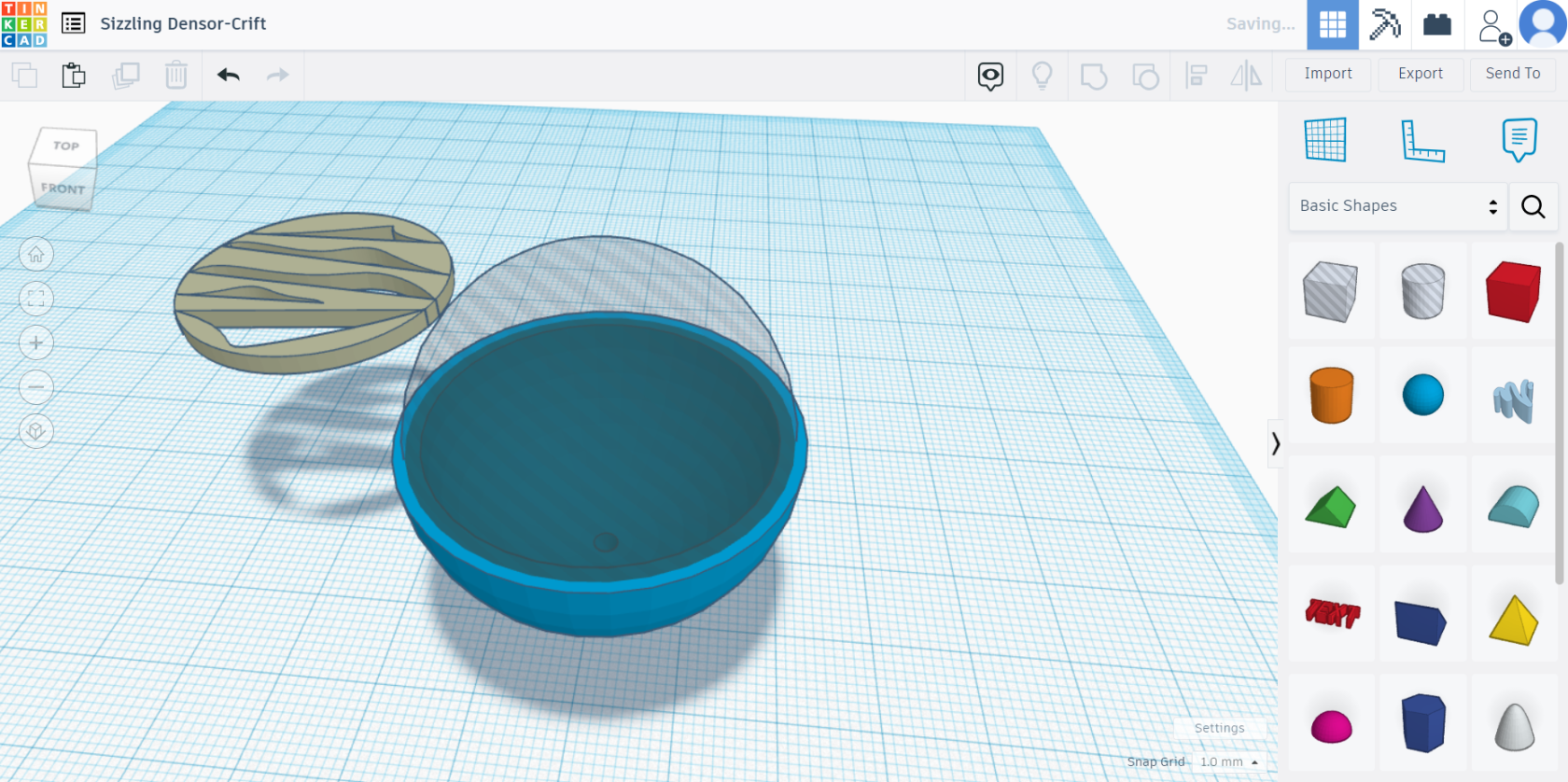1568x782 pixels.
Task: Select the Ruler tool
Action: (1422, 140)
